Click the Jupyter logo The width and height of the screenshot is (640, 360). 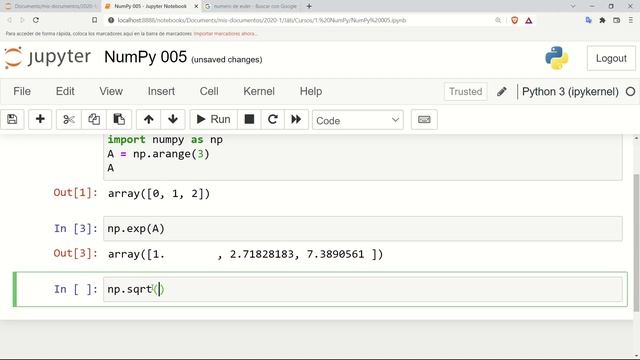click(48, 58)
